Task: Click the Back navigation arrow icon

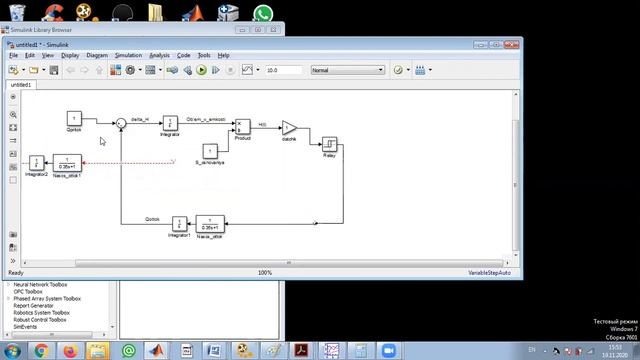Action: 71,70
